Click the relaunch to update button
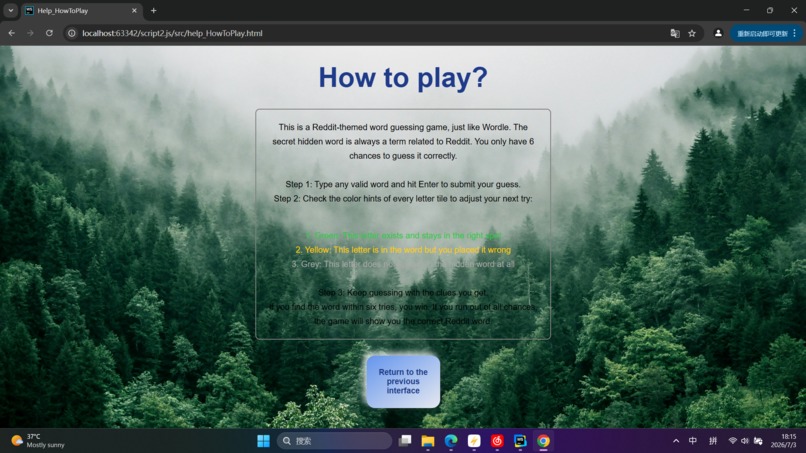The image size is (806, 453). (x=762, y=33)
